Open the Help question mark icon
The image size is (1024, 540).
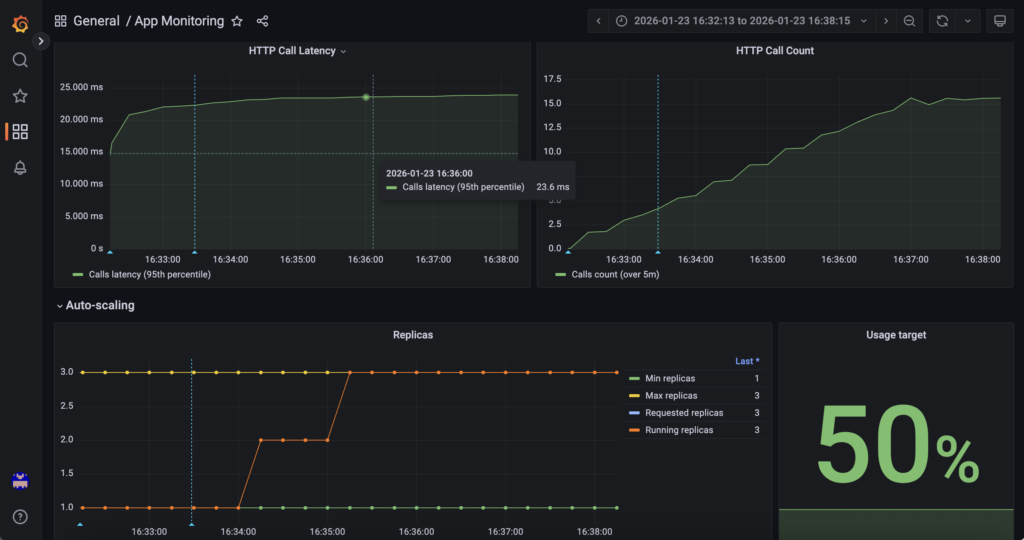click(x=20, y=517)
